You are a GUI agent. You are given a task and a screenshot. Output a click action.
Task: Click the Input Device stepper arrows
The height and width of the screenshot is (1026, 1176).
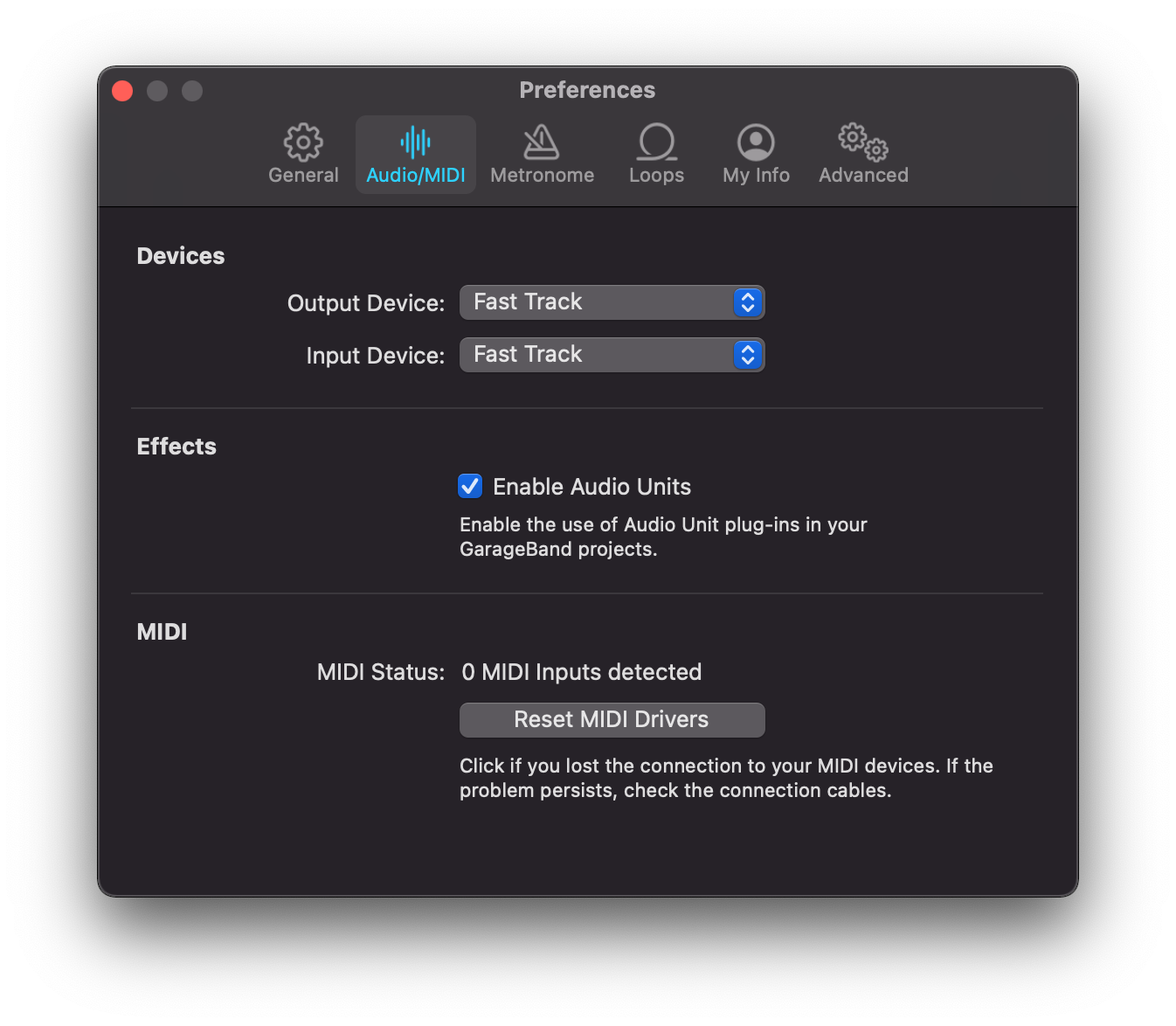[x=746, y=355]
